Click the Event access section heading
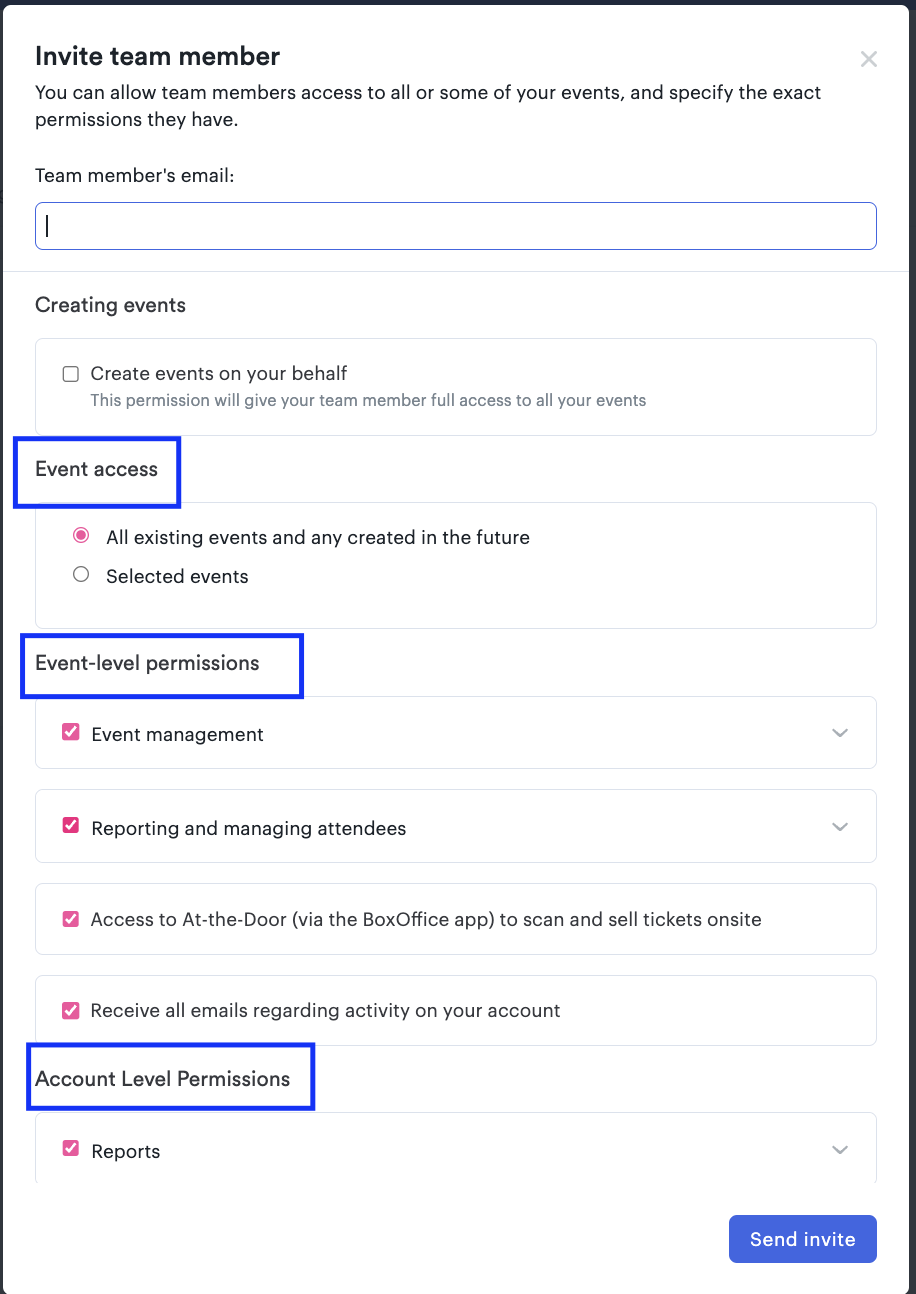Screen dimensions: 916x1294 click(96, 470)
